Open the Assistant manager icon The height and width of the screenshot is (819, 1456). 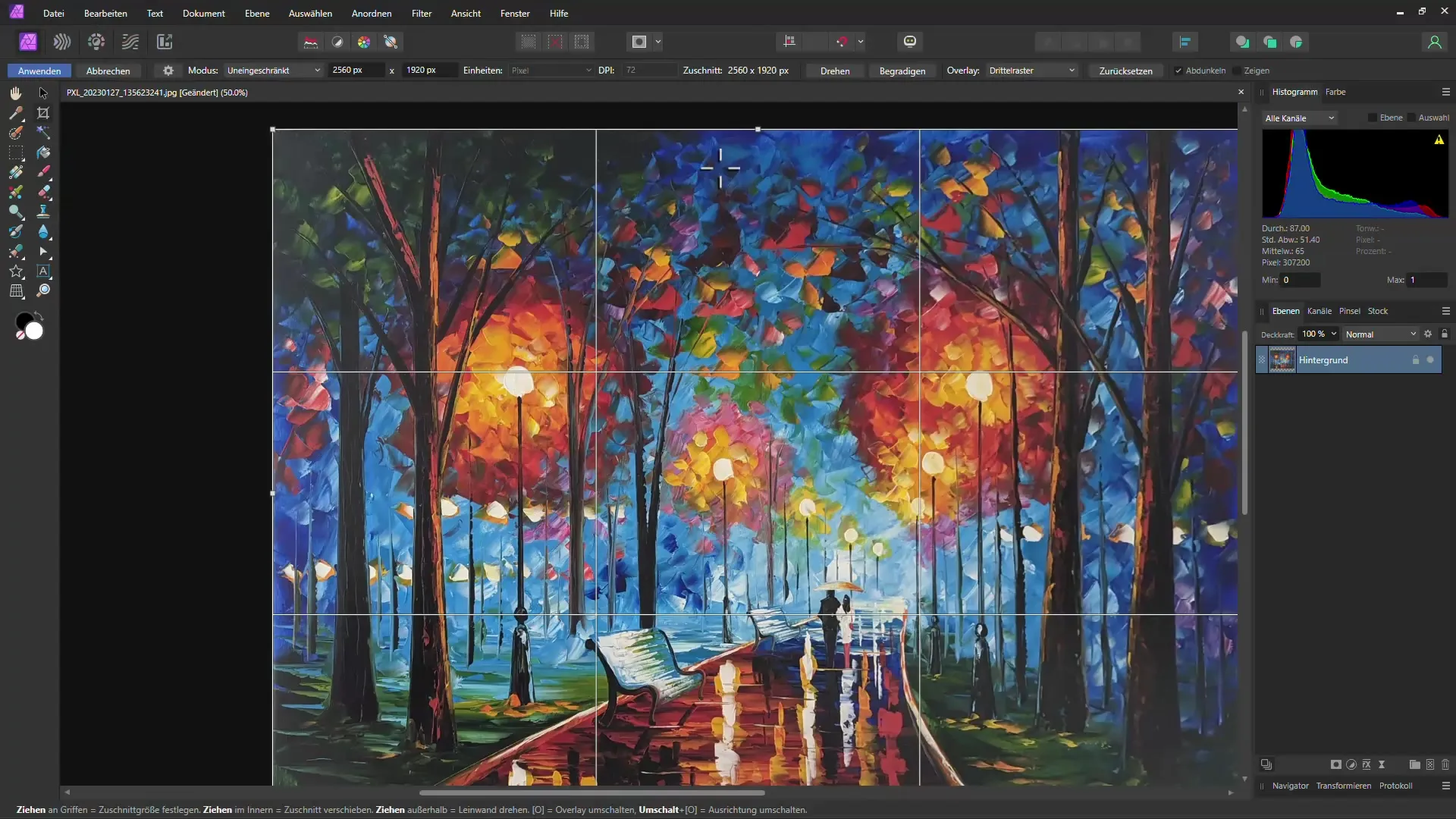(x=910, y=42)
